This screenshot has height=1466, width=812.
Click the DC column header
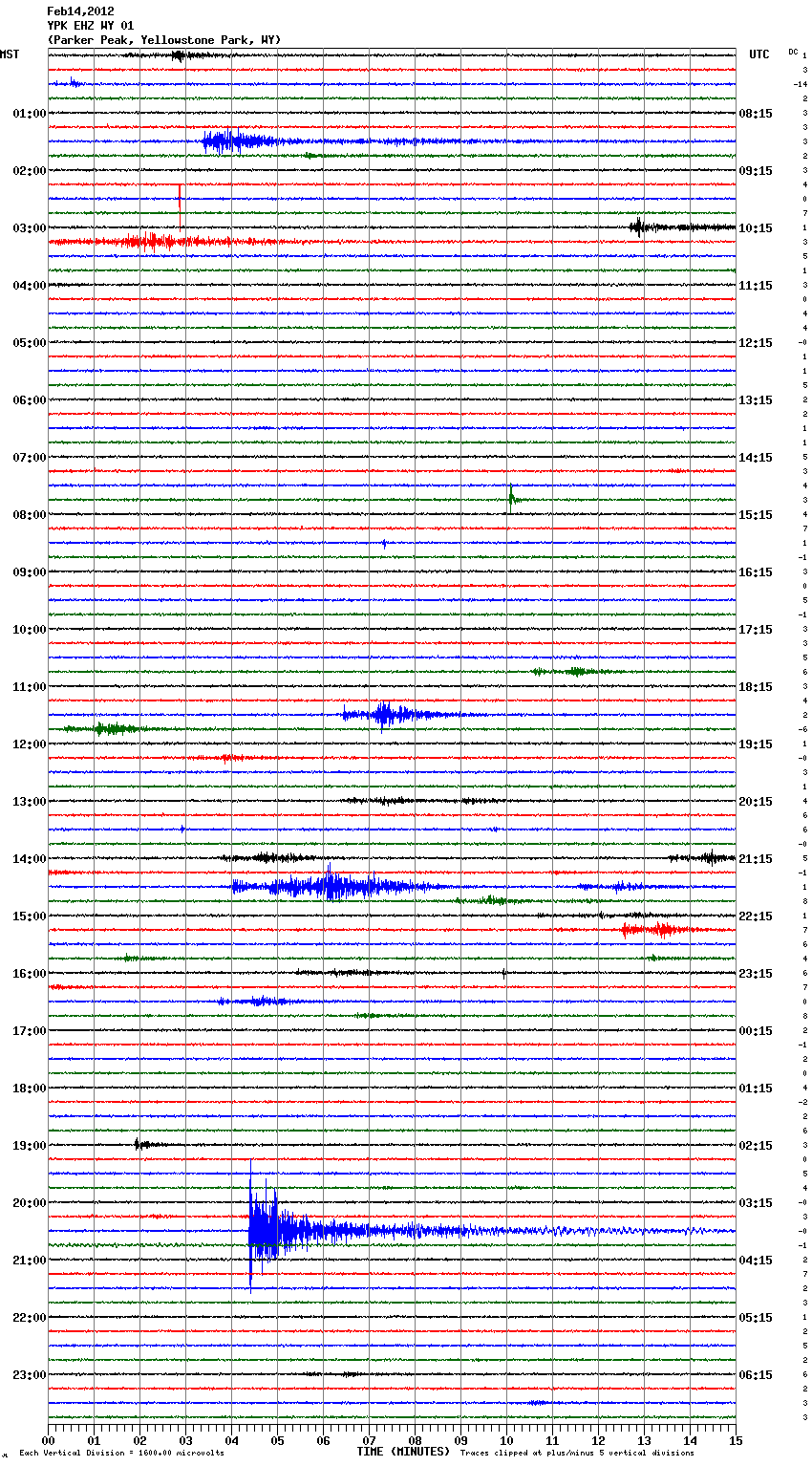[x=793, y=52]
